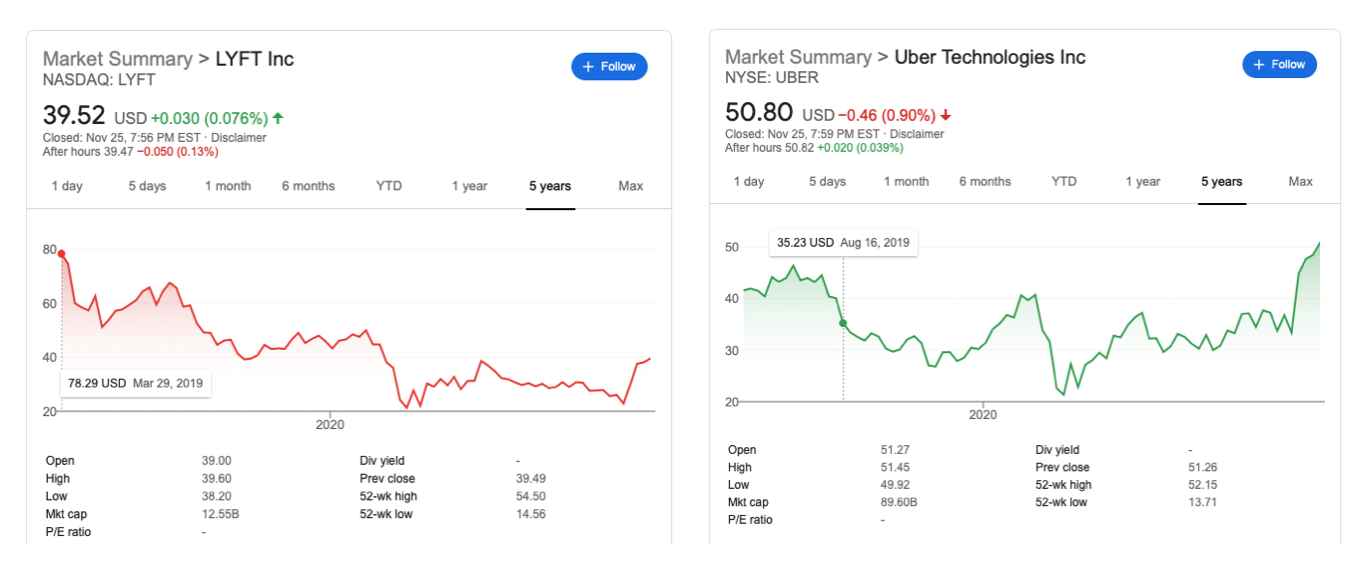Click the green data point on Uber chart

[843, 323]
